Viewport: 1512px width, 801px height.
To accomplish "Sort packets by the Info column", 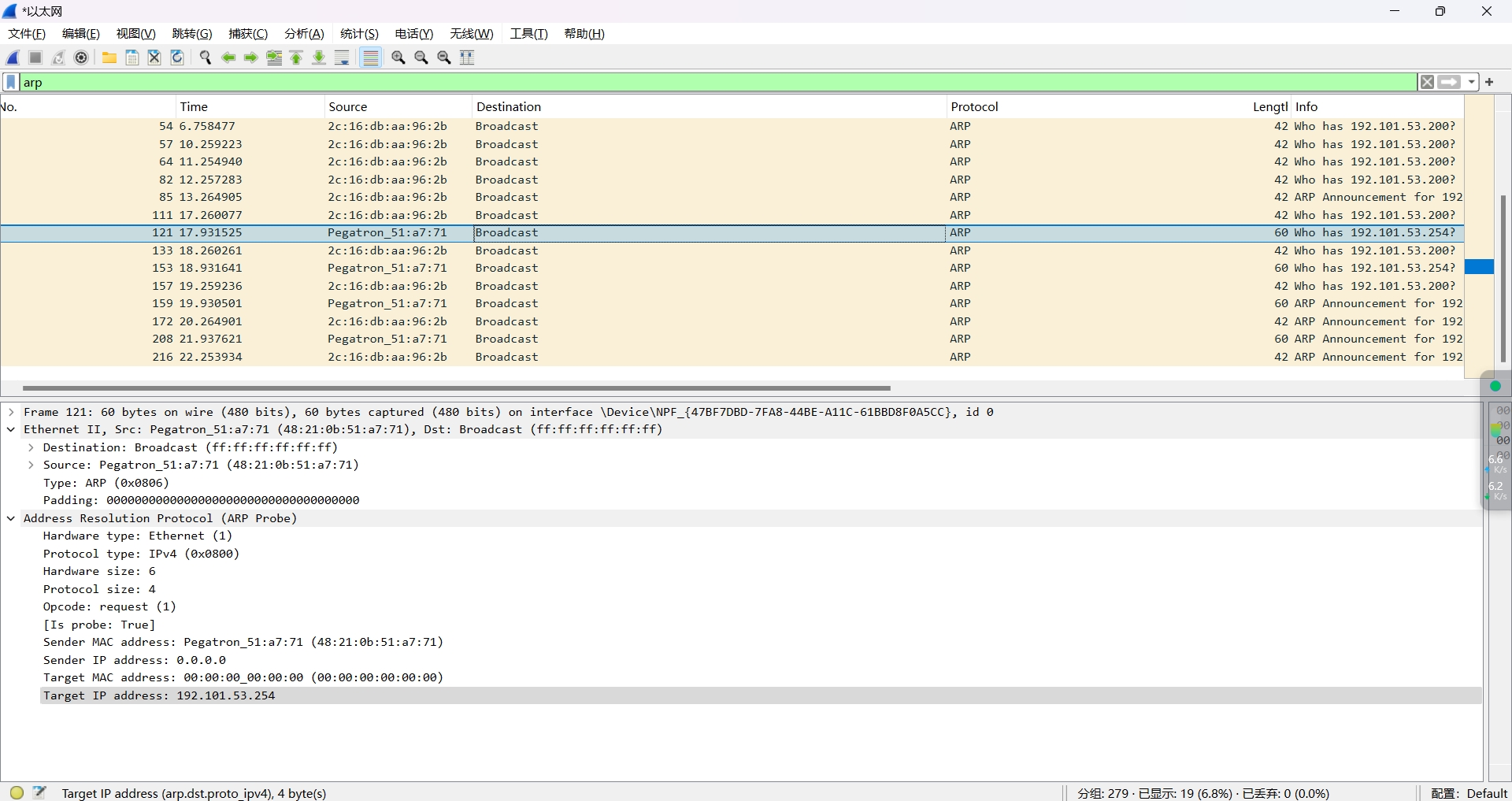I will 1377,107.
